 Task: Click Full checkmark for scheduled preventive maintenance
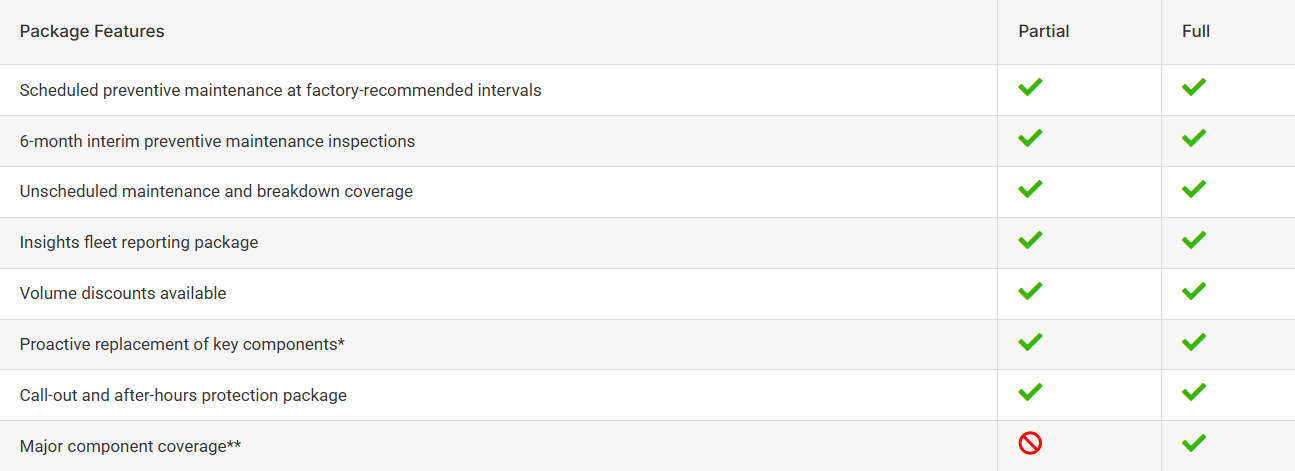[1193, 87]
